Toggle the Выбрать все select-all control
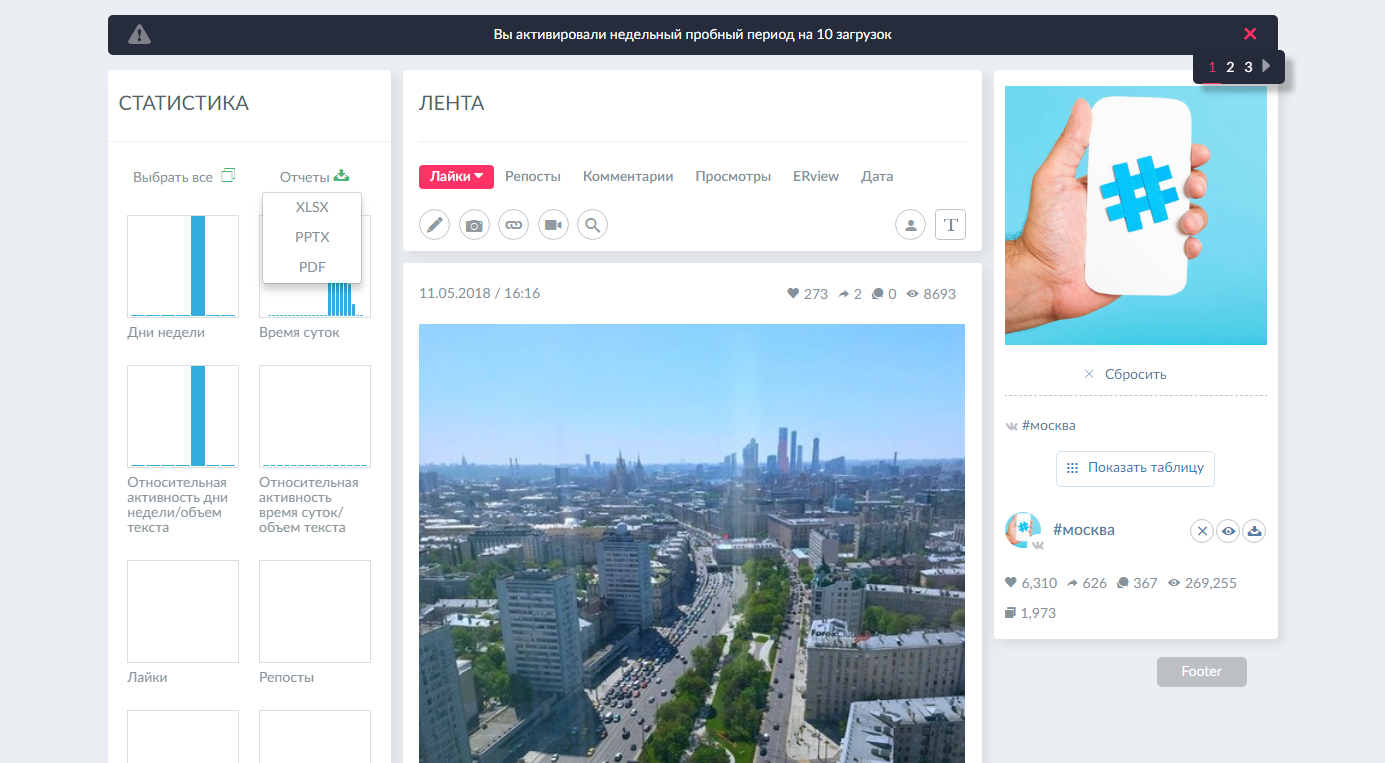1385x763 pixels. (x=184, y=177)
